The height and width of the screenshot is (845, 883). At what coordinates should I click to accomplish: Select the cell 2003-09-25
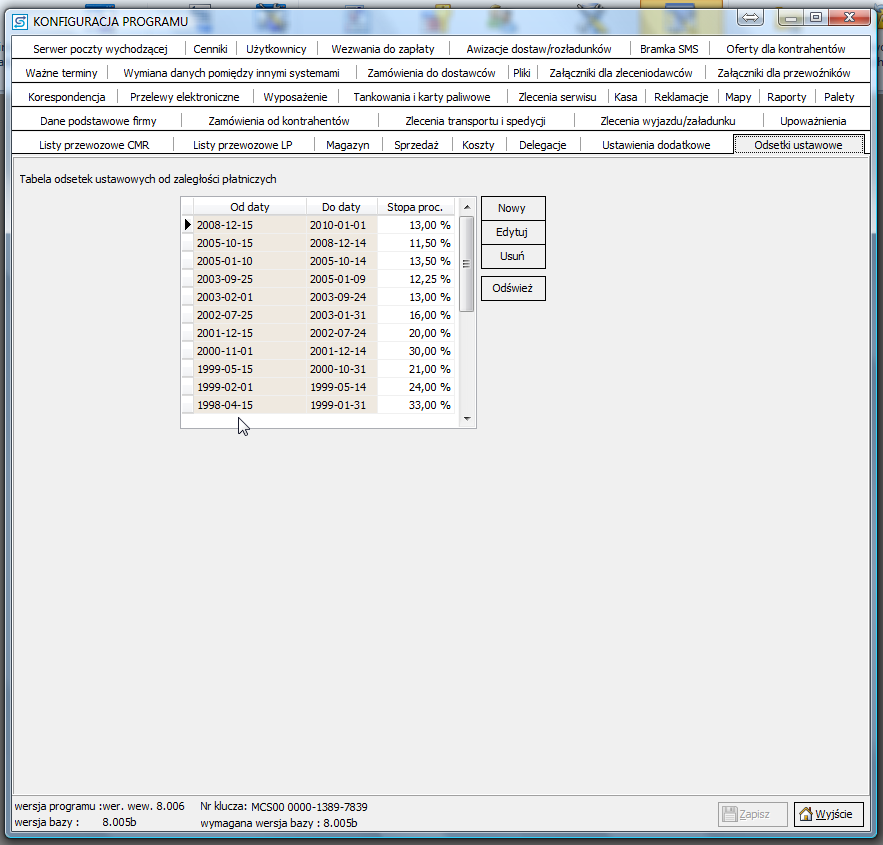(x=249, y=279)
